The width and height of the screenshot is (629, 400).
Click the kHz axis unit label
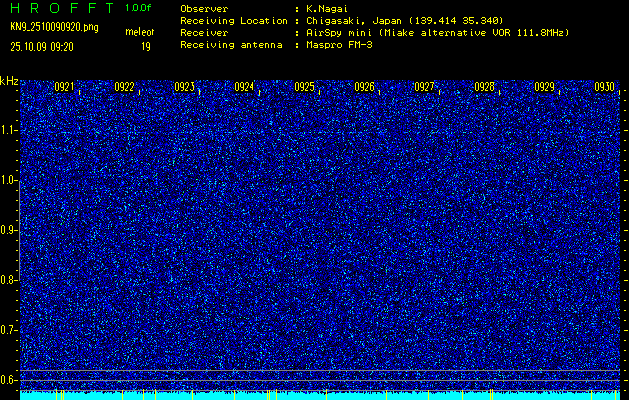point(9,80)
